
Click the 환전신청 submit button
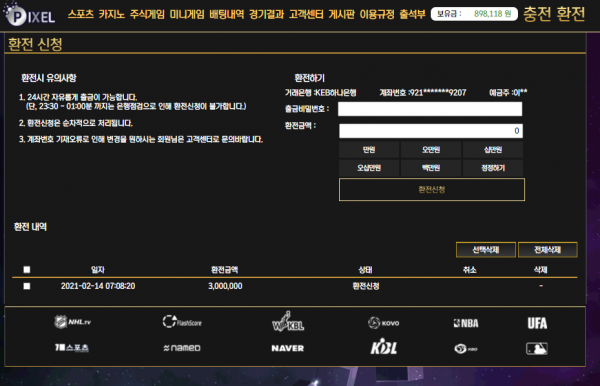pos(432,189)
